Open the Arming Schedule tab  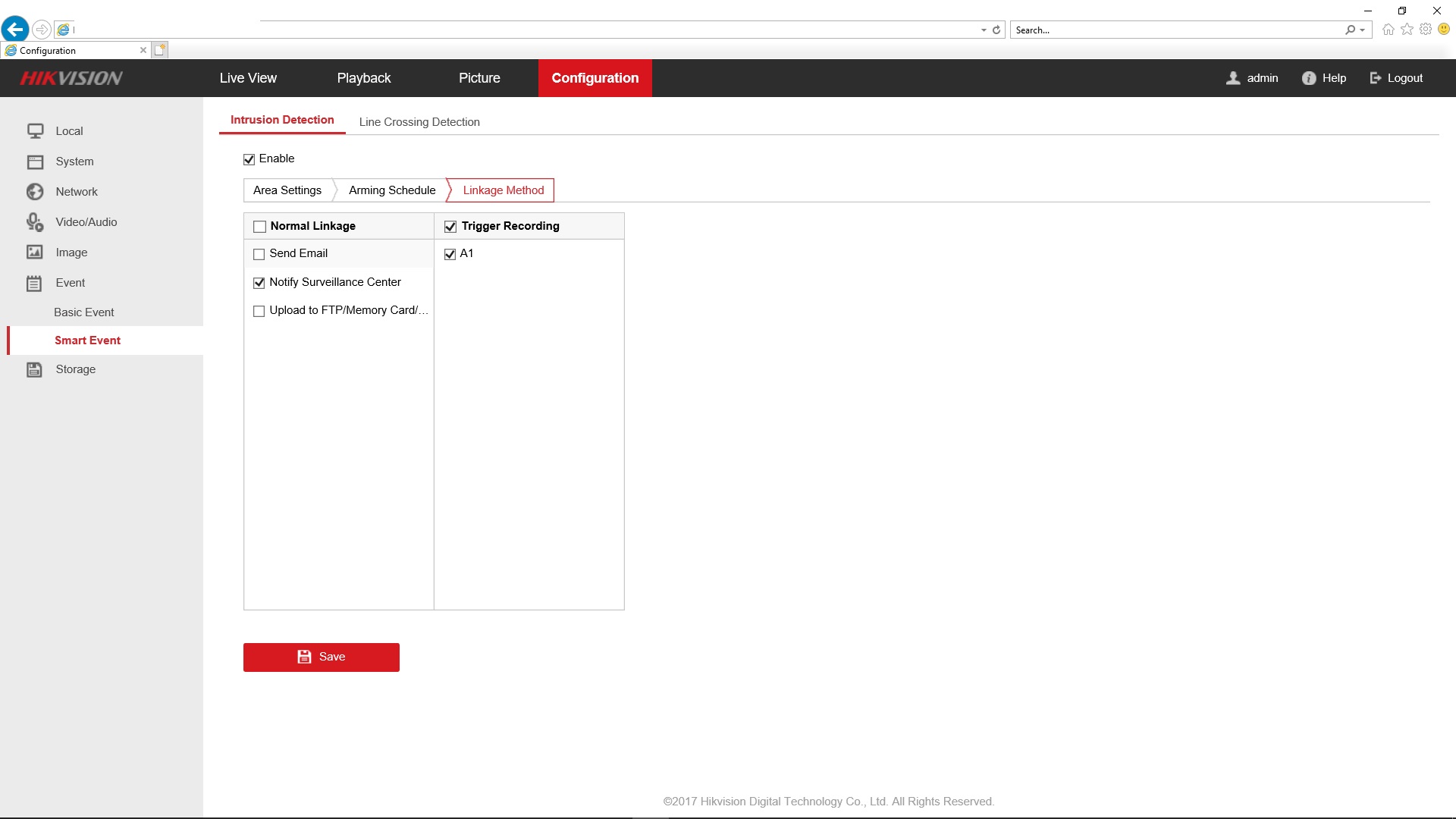pyautogui.click(x=392, y=190)
